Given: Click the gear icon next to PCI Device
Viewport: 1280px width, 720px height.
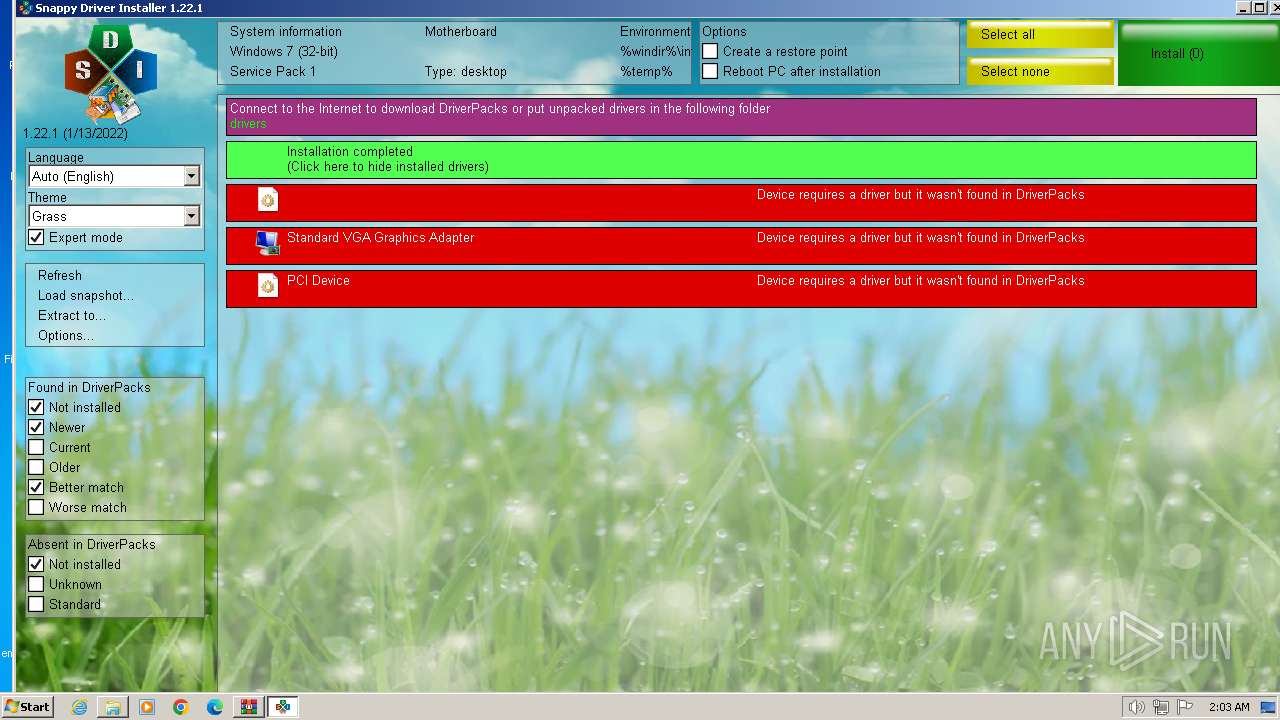Looking at the screenshot, I should coord(267,285).
